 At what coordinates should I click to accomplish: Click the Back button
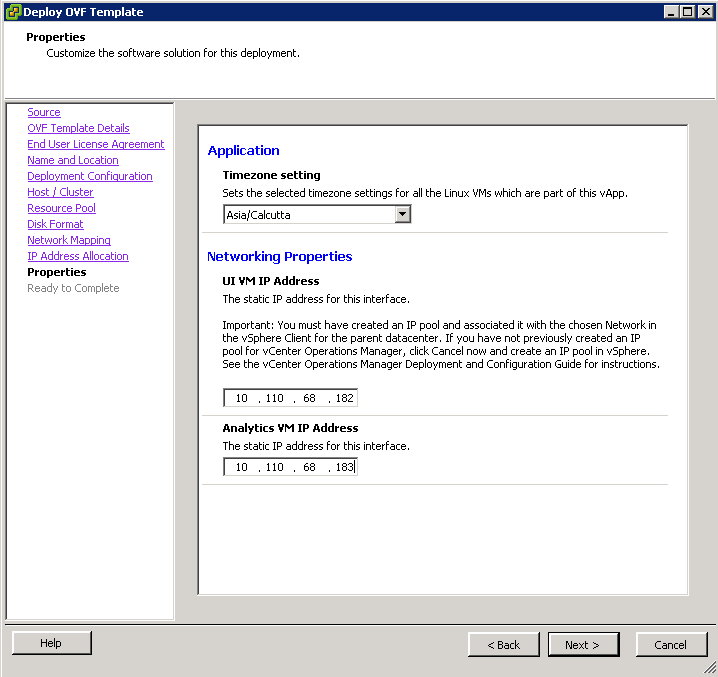[x=503, y=645]
